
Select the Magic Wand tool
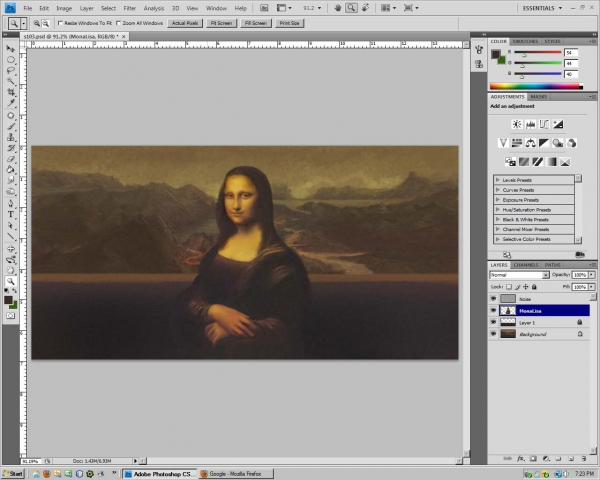pyautogui.click(x=10, y=81)
